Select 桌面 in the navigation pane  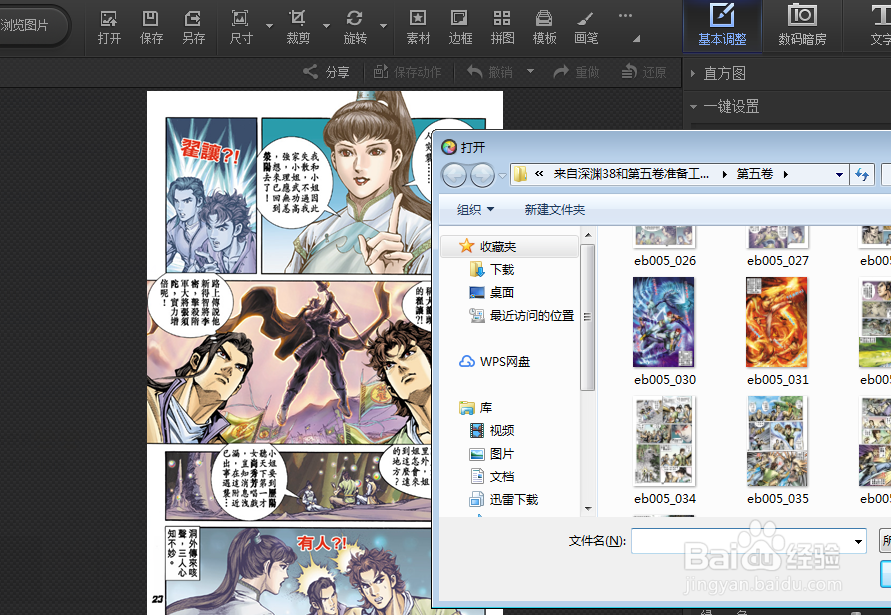pyautogui.click(x=492, y=293)
